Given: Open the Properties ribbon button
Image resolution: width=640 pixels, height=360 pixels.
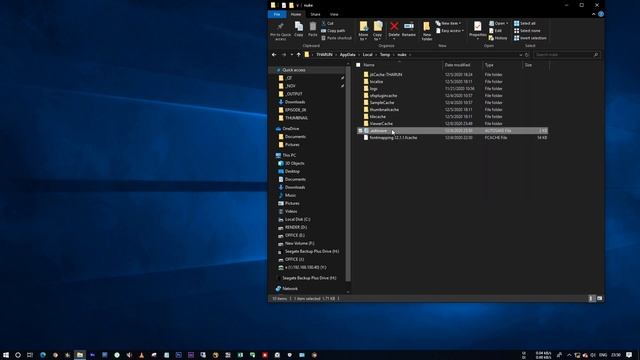Looking at the screenshot, I should point(477,30).
